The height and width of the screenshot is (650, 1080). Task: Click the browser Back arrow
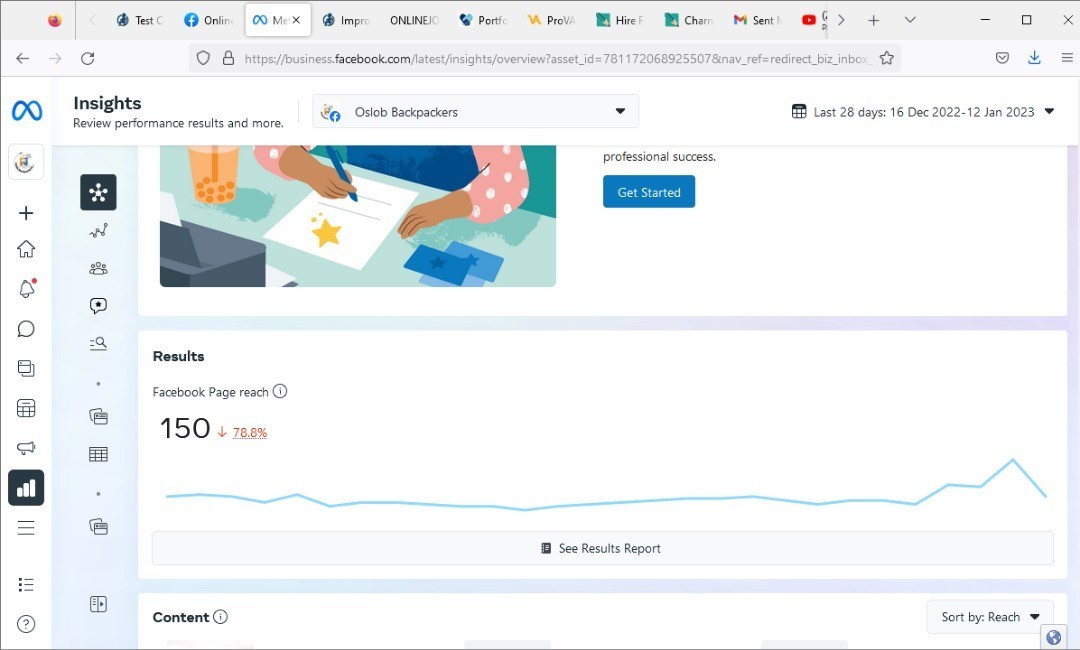(23, 59)
